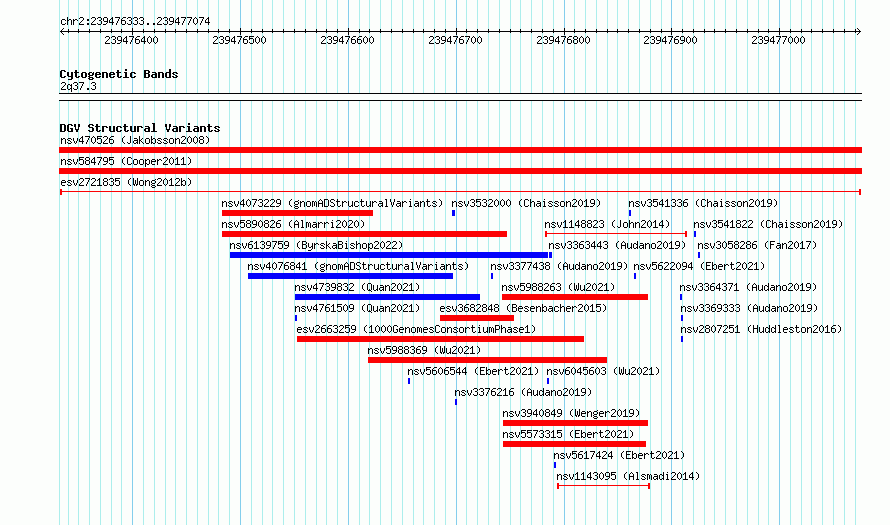
Task: Click esv2663259 1000GenomesConsortiumPhase1 label
Action: 416,329
